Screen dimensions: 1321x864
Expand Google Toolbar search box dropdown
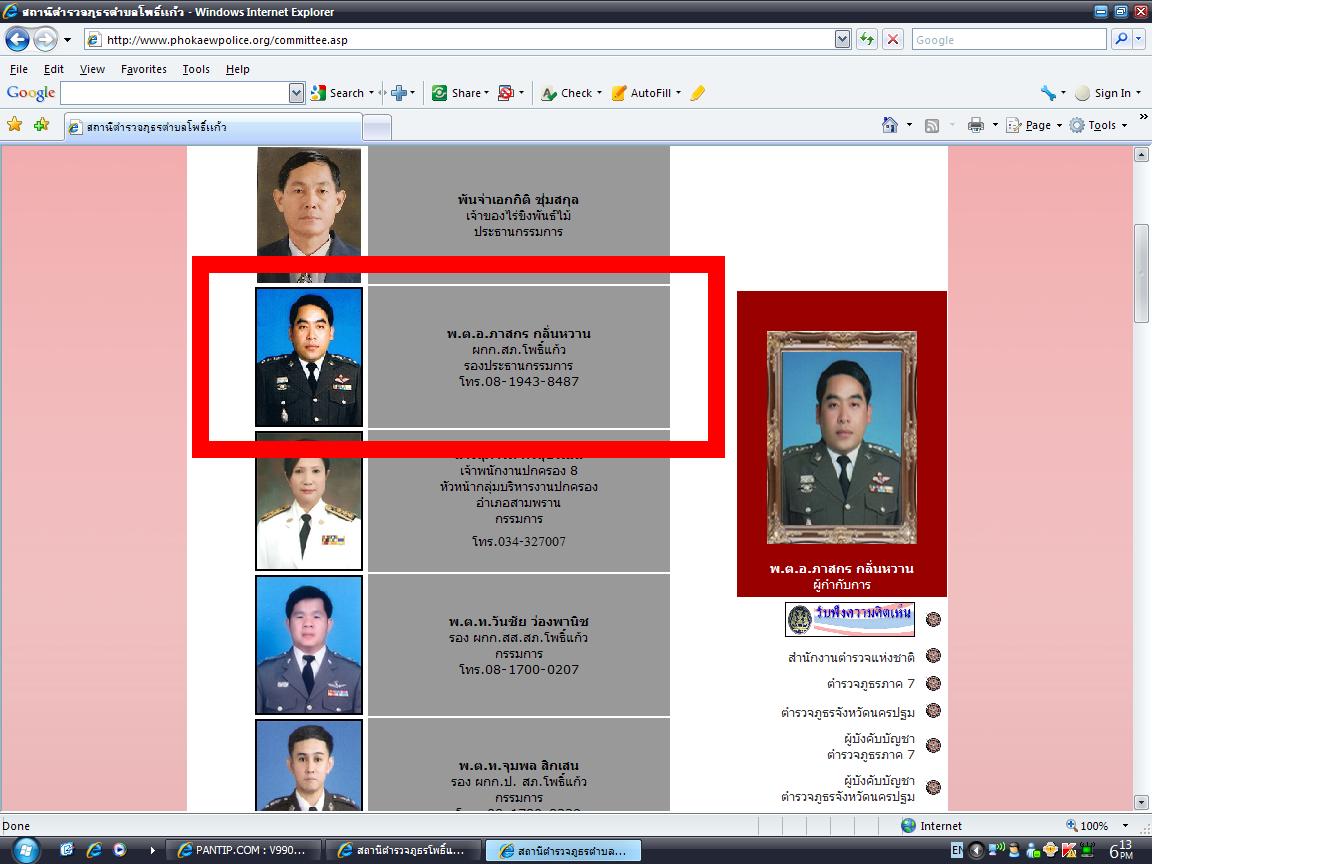click(x=296, y=93)
